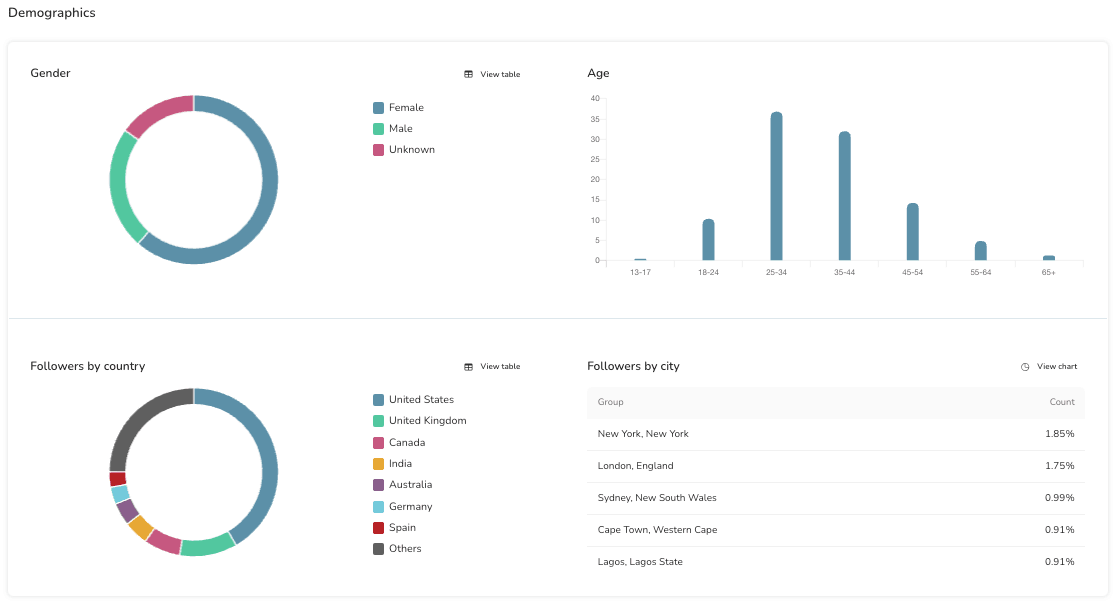Image resolution: width=1118 pixels, height=606 pixels.
Task: Toggle the Female legend color swatch
Action: 378,108
